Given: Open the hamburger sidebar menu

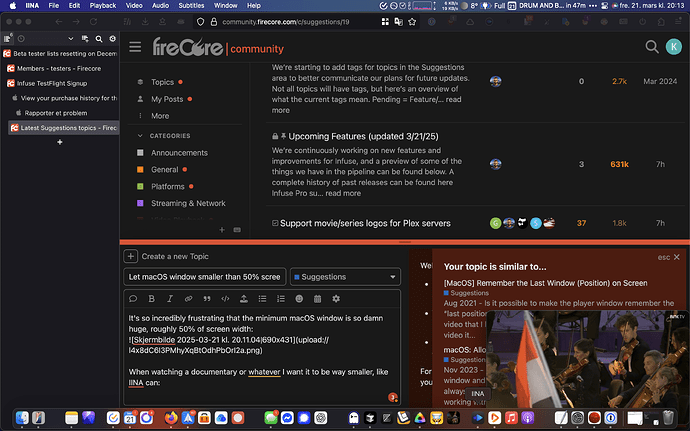Looking at the screenshot, I should pyautogui.click(x=135, y=47).
